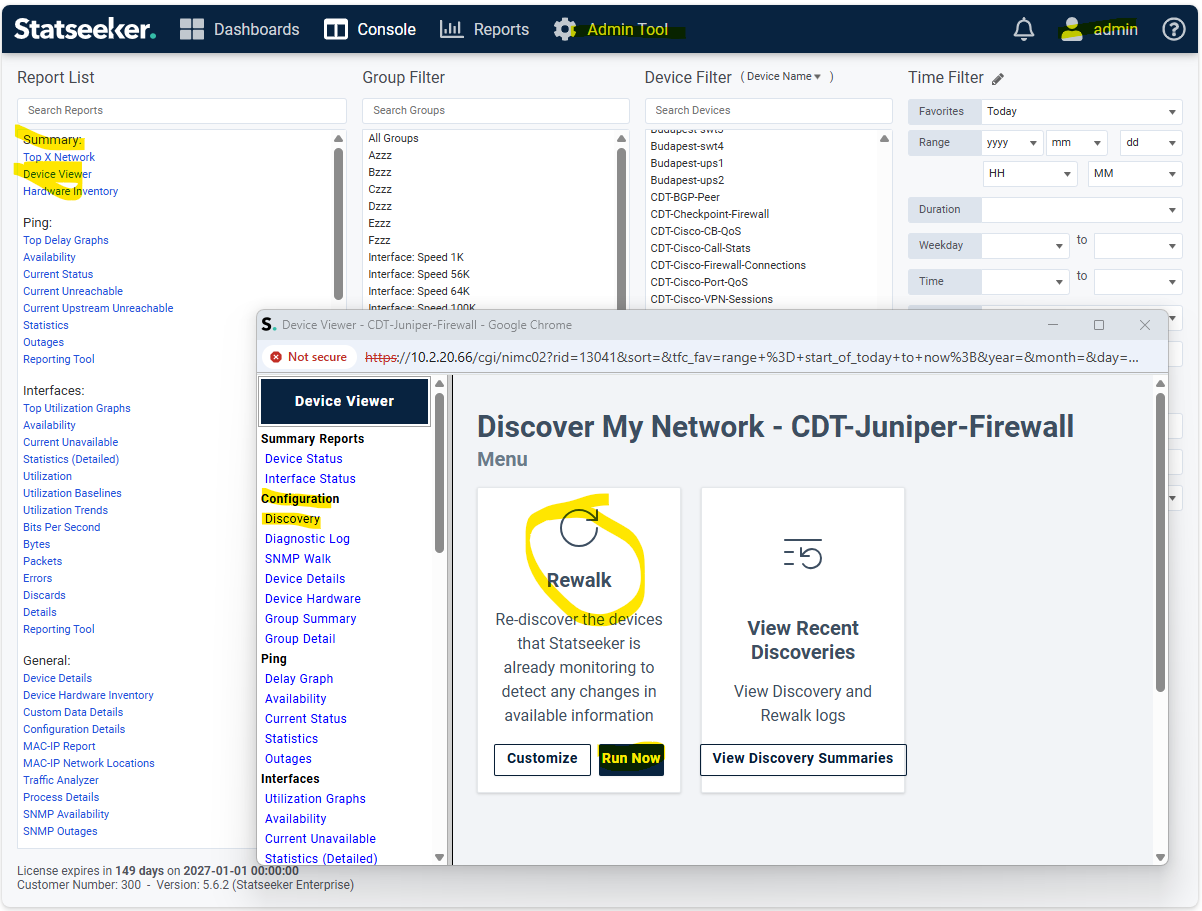1202x911 pixels.
Task: Open the Top X Network report
Action: click(x=59, y=157)
